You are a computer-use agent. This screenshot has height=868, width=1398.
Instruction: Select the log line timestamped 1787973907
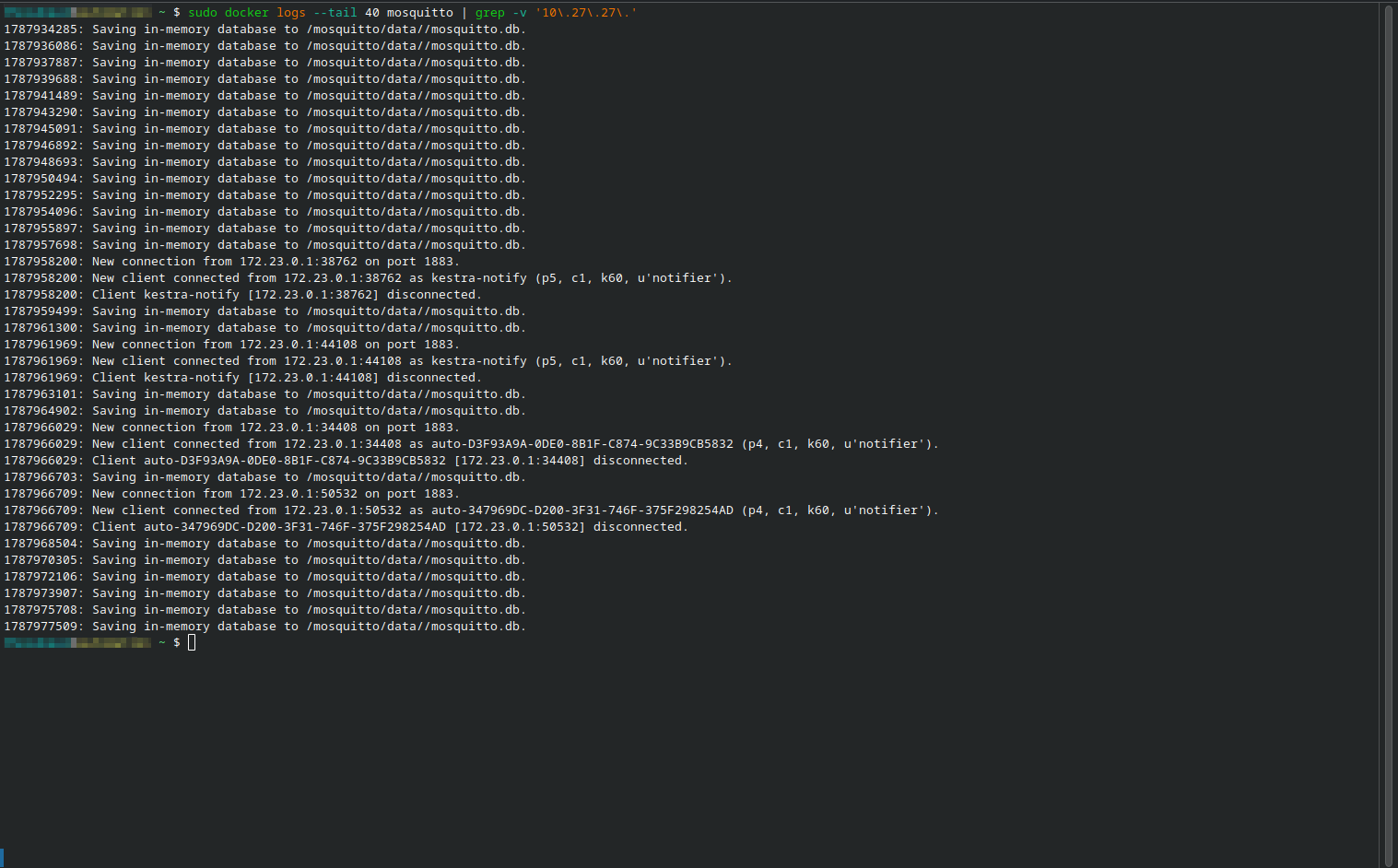point(265,593)
